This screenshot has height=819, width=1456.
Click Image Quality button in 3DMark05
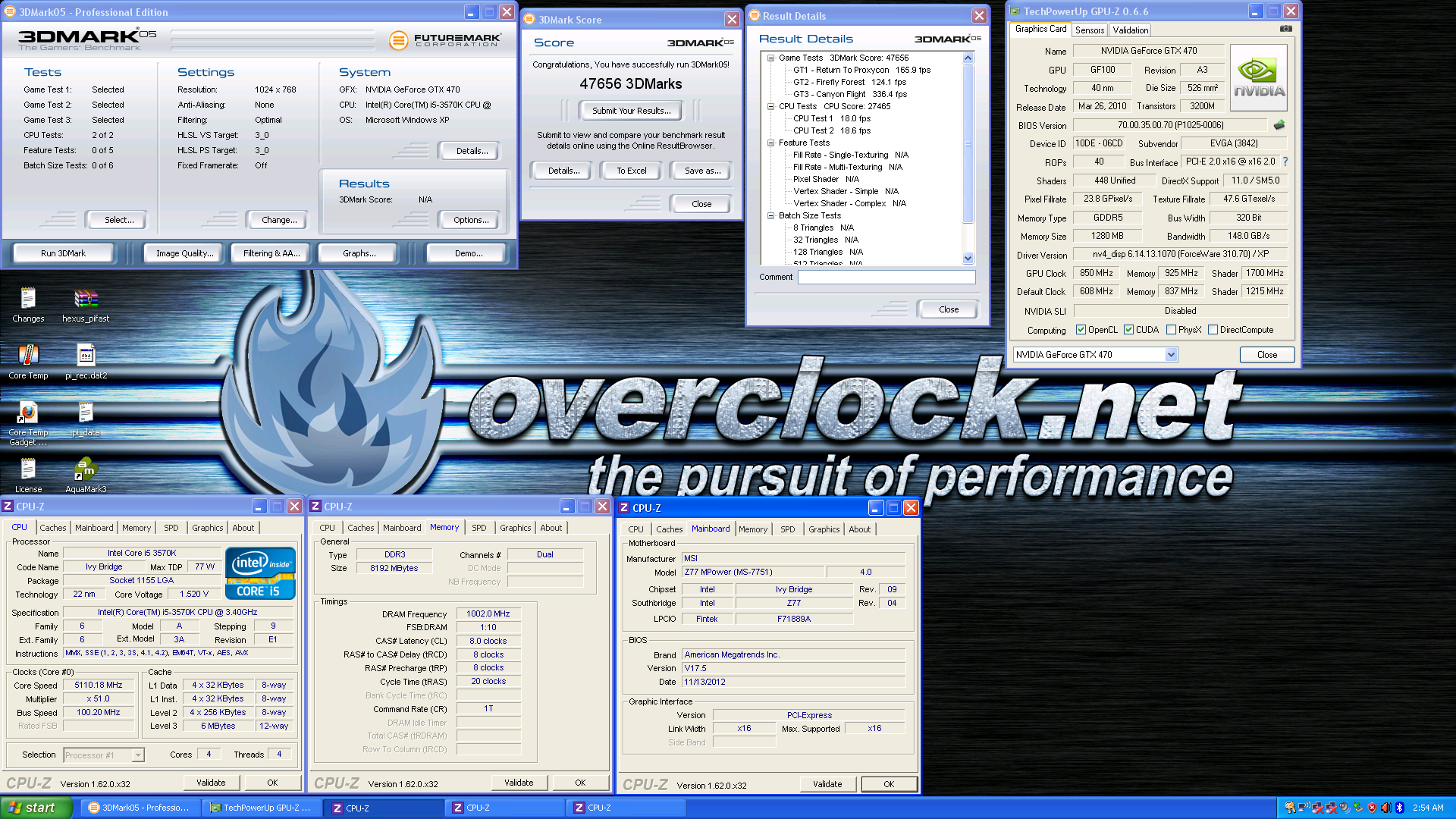coord(184,253)
